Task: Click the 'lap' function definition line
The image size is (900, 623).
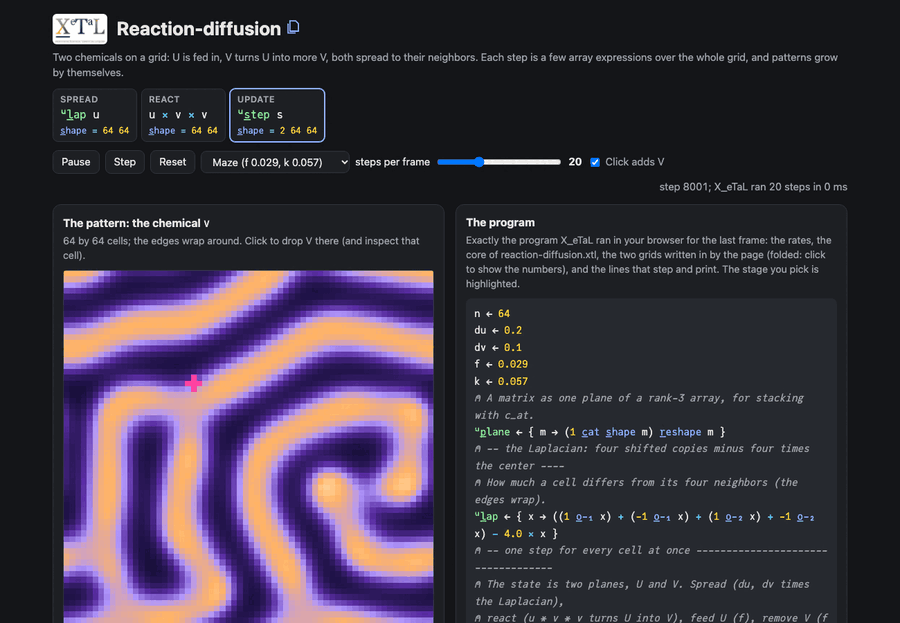Action: [x=644, y=525]
